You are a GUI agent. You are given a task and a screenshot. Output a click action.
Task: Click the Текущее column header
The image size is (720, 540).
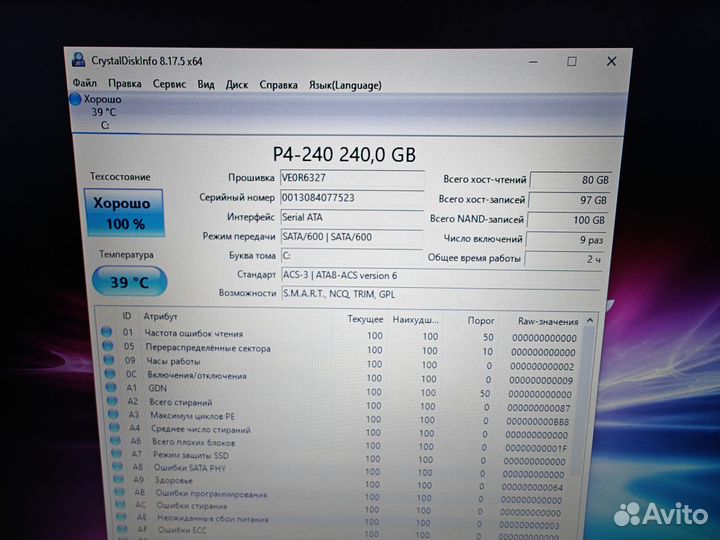click(365, 319)
